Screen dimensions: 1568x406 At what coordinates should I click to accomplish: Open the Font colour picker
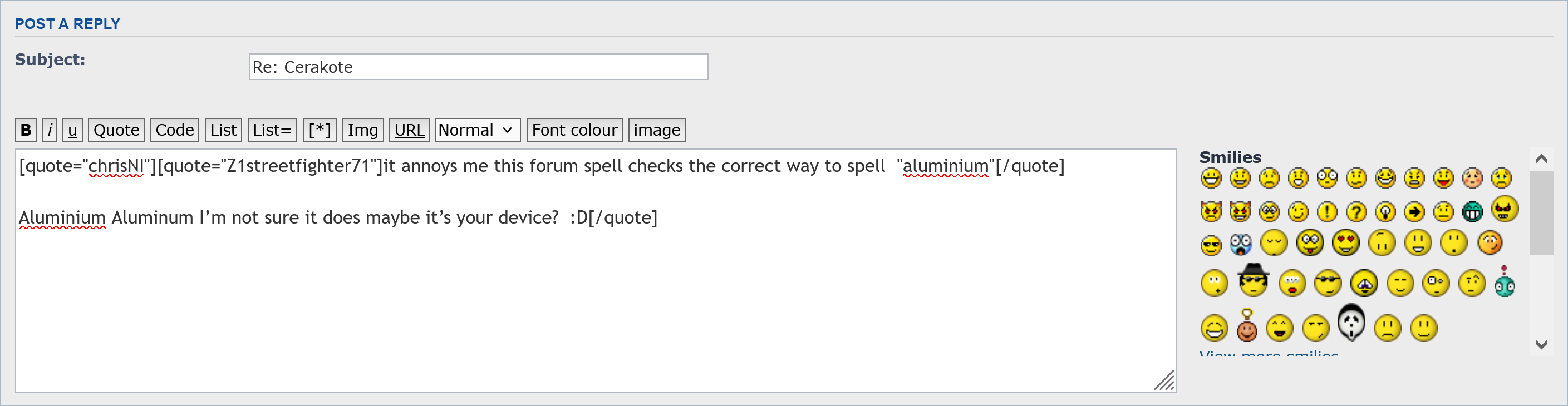[x=574, y=130]
